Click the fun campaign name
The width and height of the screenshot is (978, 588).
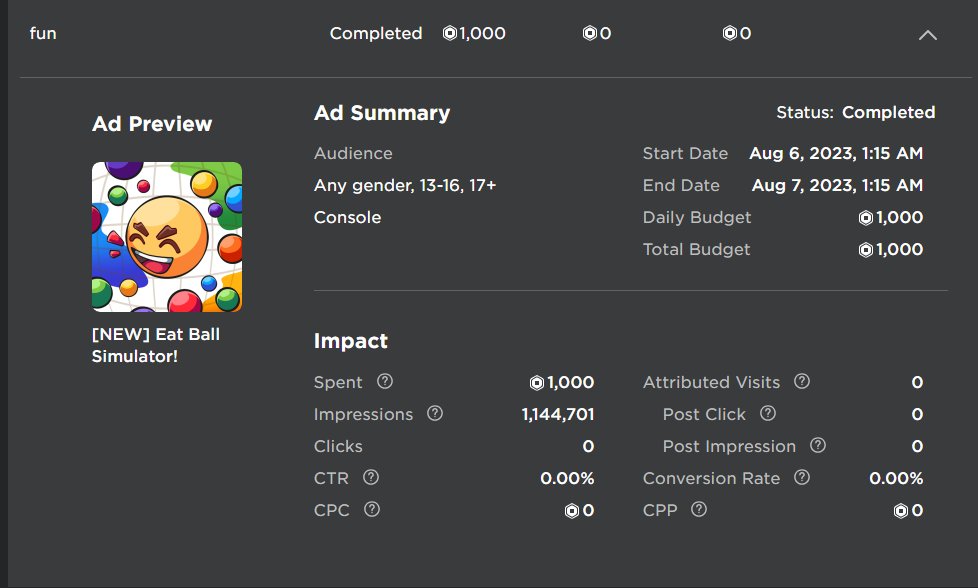(x=43, y=33)
